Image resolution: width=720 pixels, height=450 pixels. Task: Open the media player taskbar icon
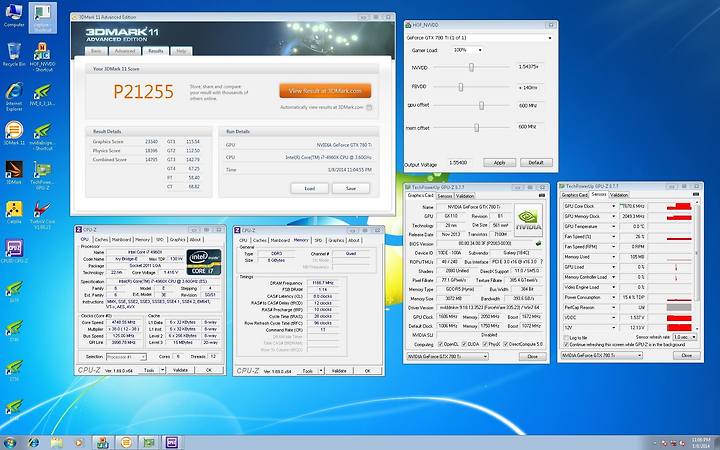click(x=79, y=443)
